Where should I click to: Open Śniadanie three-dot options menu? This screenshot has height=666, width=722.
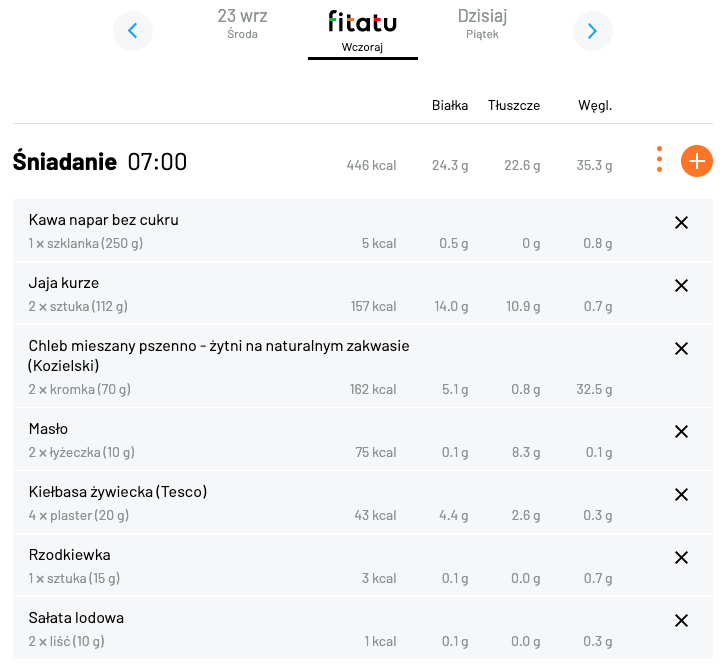[x=659, y=159]
